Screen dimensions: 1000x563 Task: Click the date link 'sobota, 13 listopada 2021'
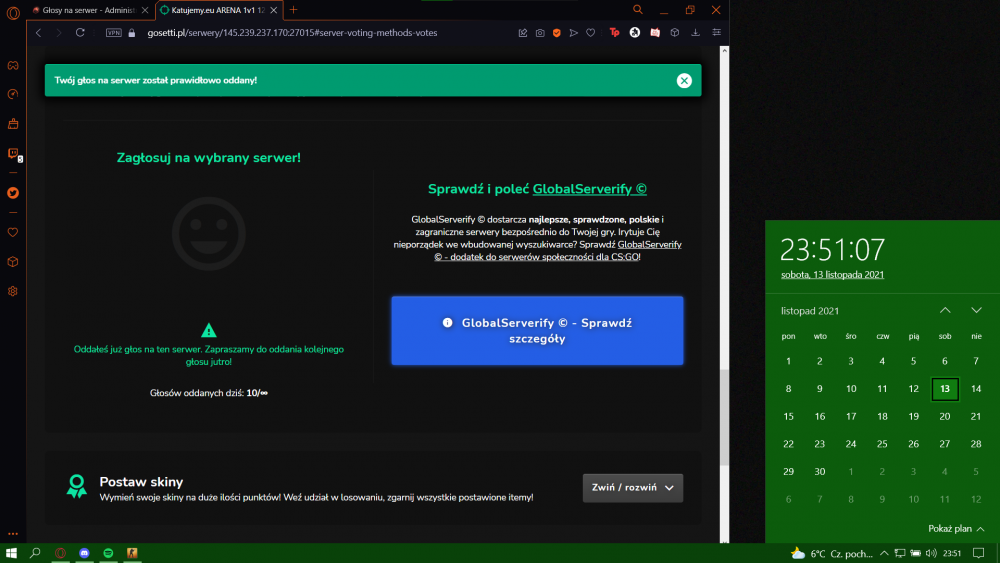832,275
